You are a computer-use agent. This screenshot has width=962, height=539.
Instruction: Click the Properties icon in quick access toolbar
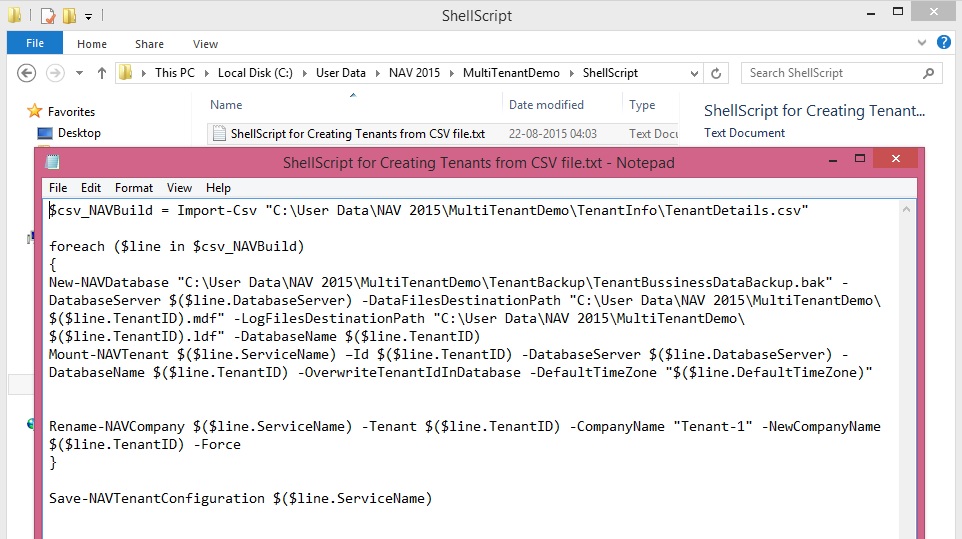[x=47, y=16]
